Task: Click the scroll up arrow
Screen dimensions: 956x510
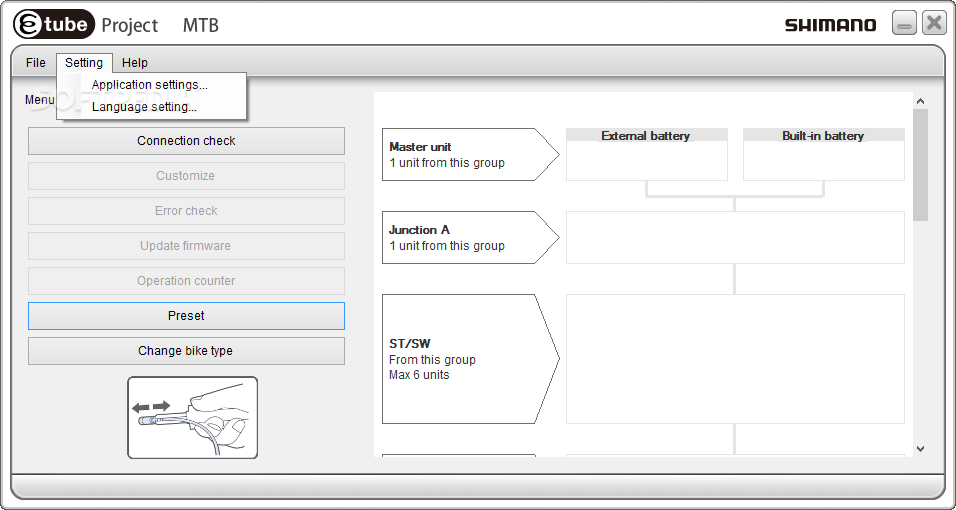Action: coord(921,101)
